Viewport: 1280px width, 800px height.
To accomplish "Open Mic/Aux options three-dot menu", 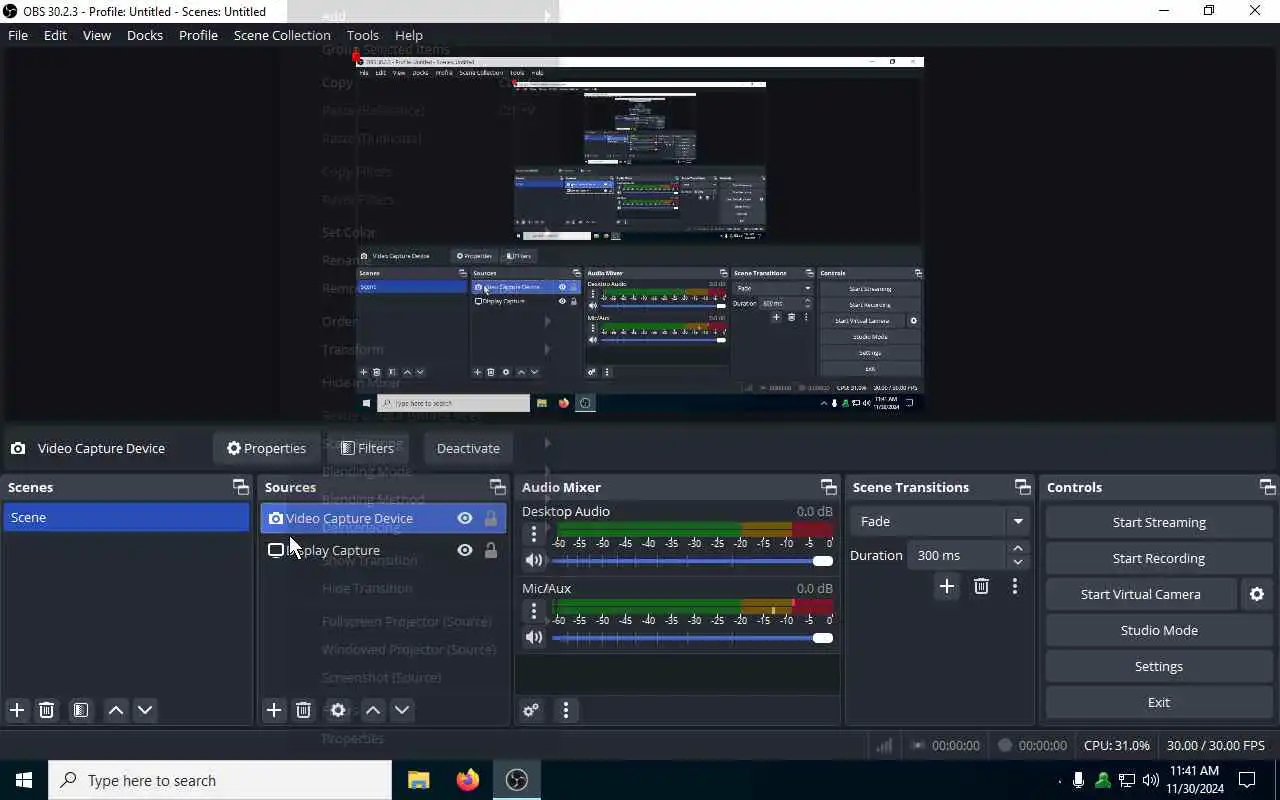I will point(534,610).
